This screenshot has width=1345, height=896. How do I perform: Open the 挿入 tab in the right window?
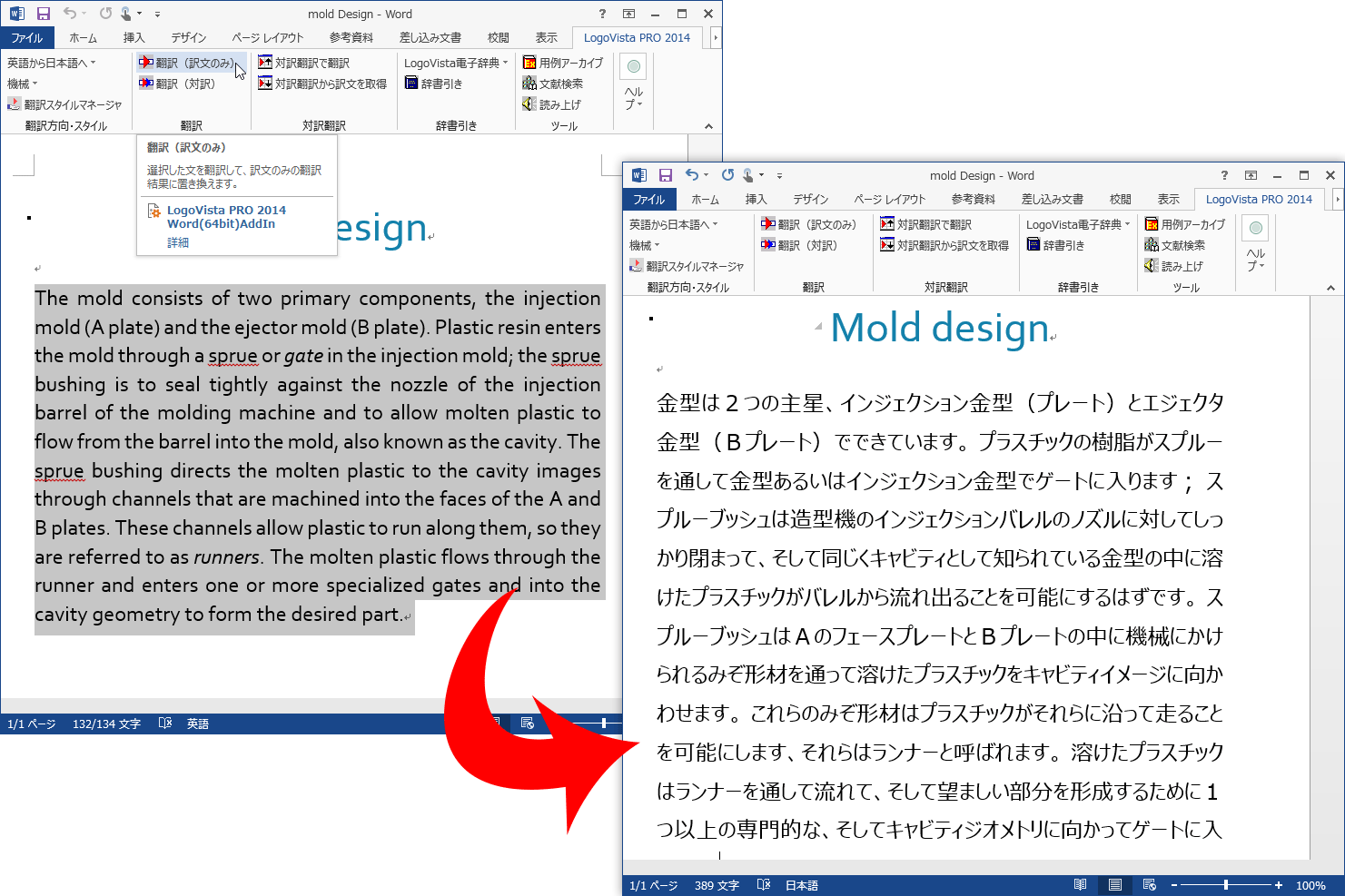tap(756, 200)
